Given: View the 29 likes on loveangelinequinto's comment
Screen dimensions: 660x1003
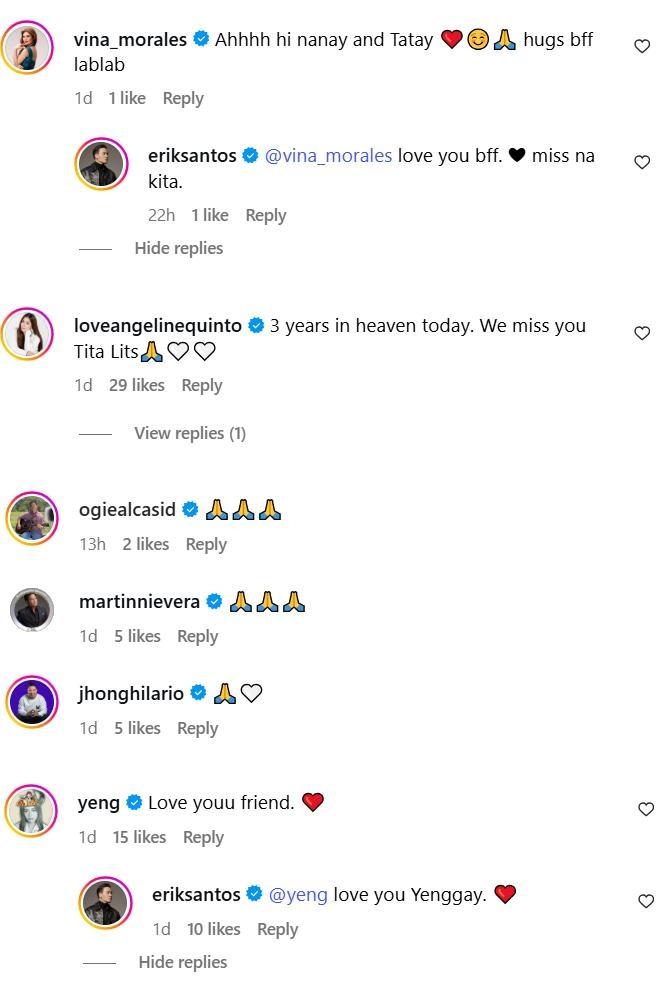Looking at the screenshot, I should (x=136, y=385).
